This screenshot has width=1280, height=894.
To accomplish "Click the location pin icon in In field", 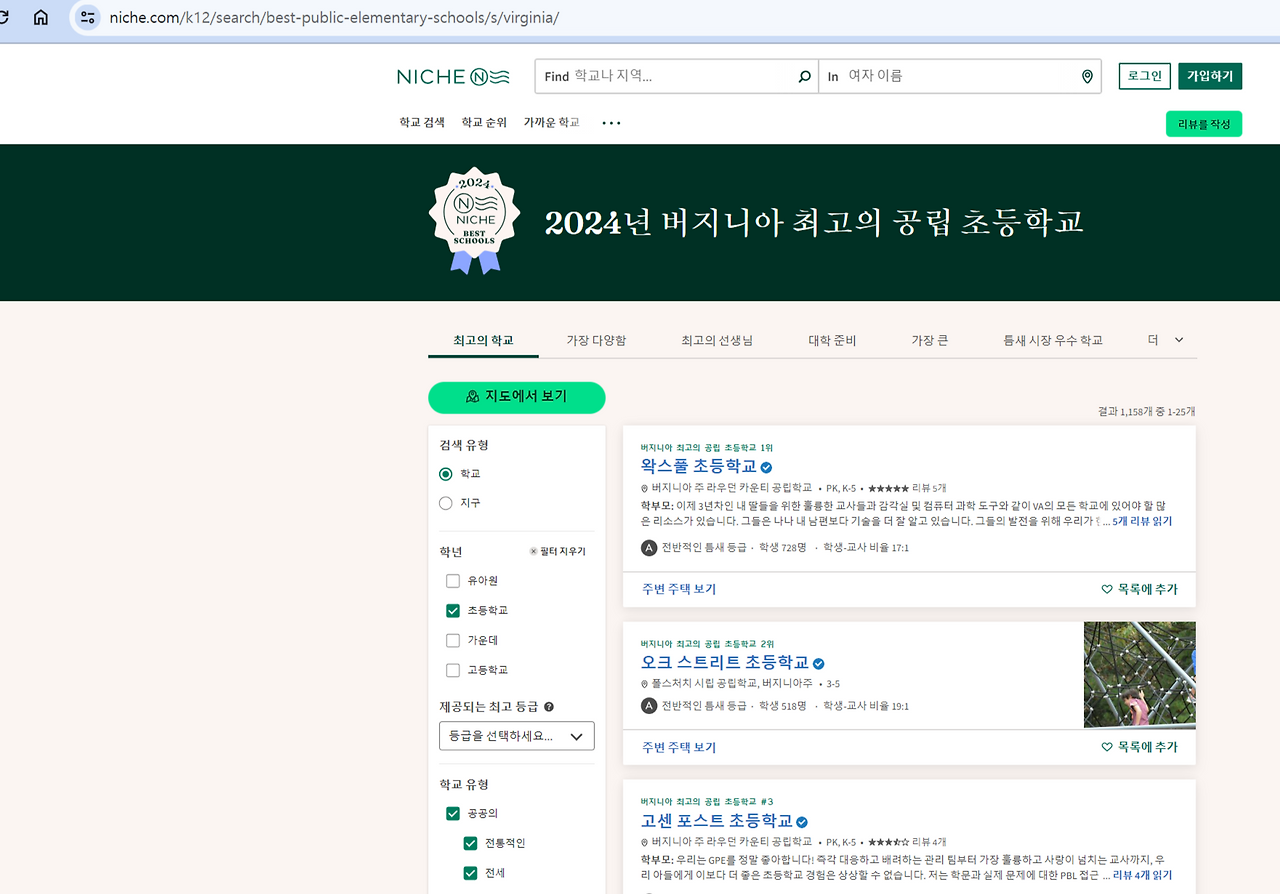I will tap(1087, 76).
